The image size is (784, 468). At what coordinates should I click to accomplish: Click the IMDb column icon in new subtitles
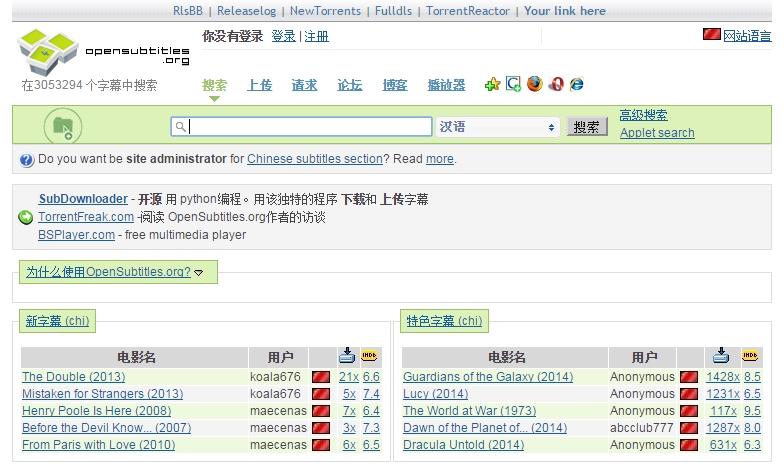click(x=369, y=356)
